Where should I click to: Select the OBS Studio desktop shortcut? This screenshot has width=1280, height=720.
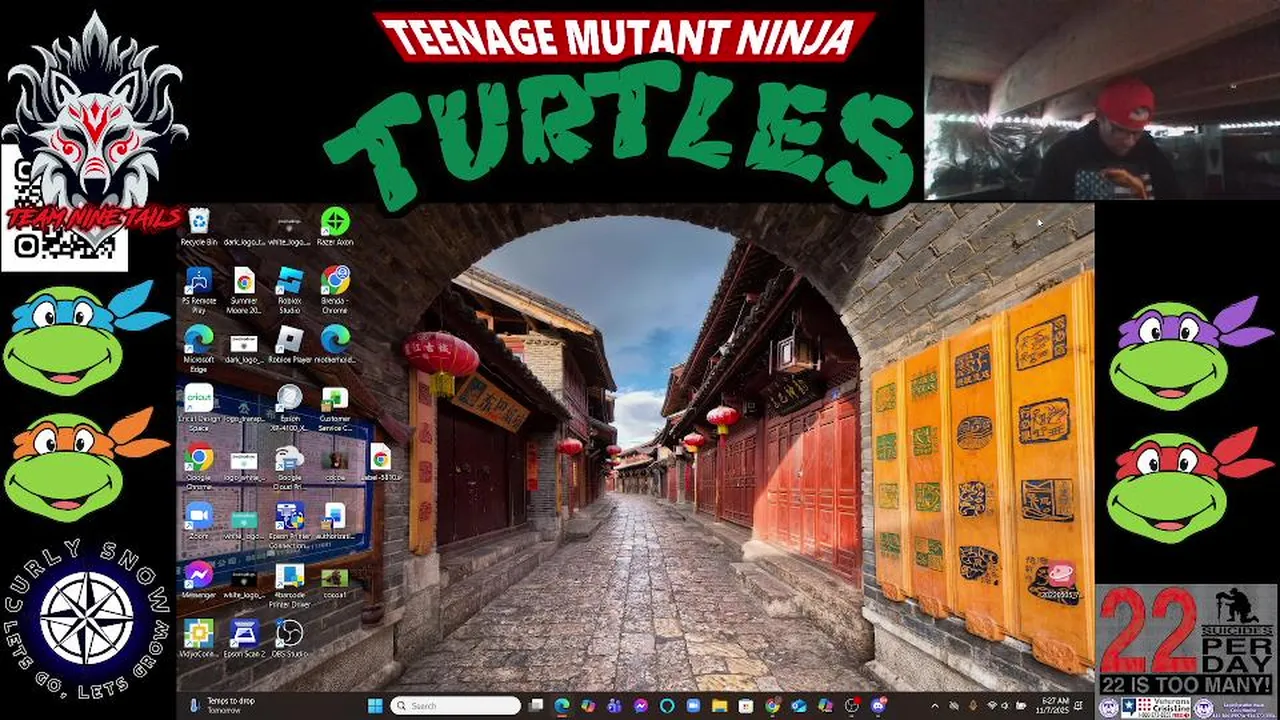290,638
